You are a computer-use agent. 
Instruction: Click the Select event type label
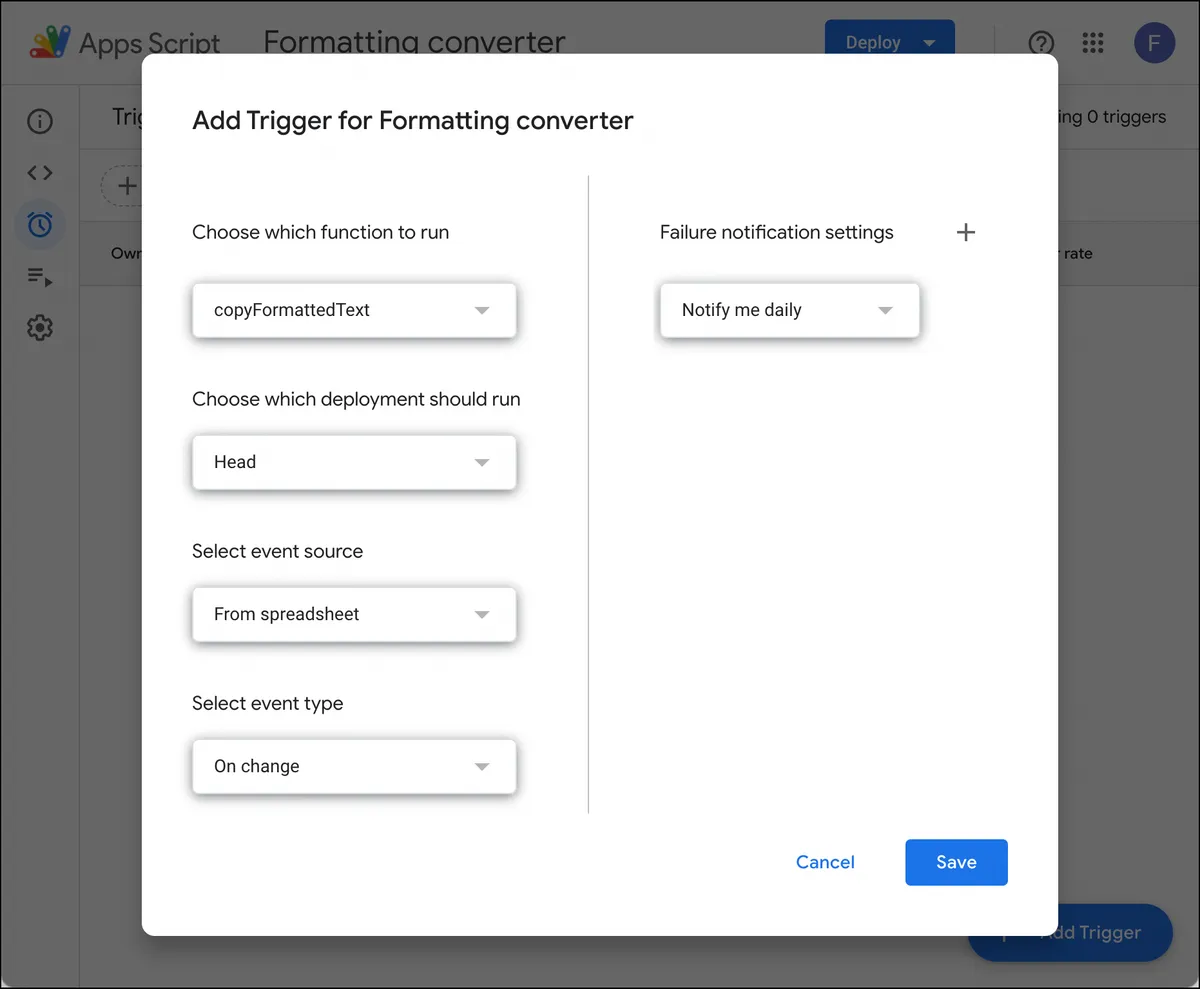point(268,703)
